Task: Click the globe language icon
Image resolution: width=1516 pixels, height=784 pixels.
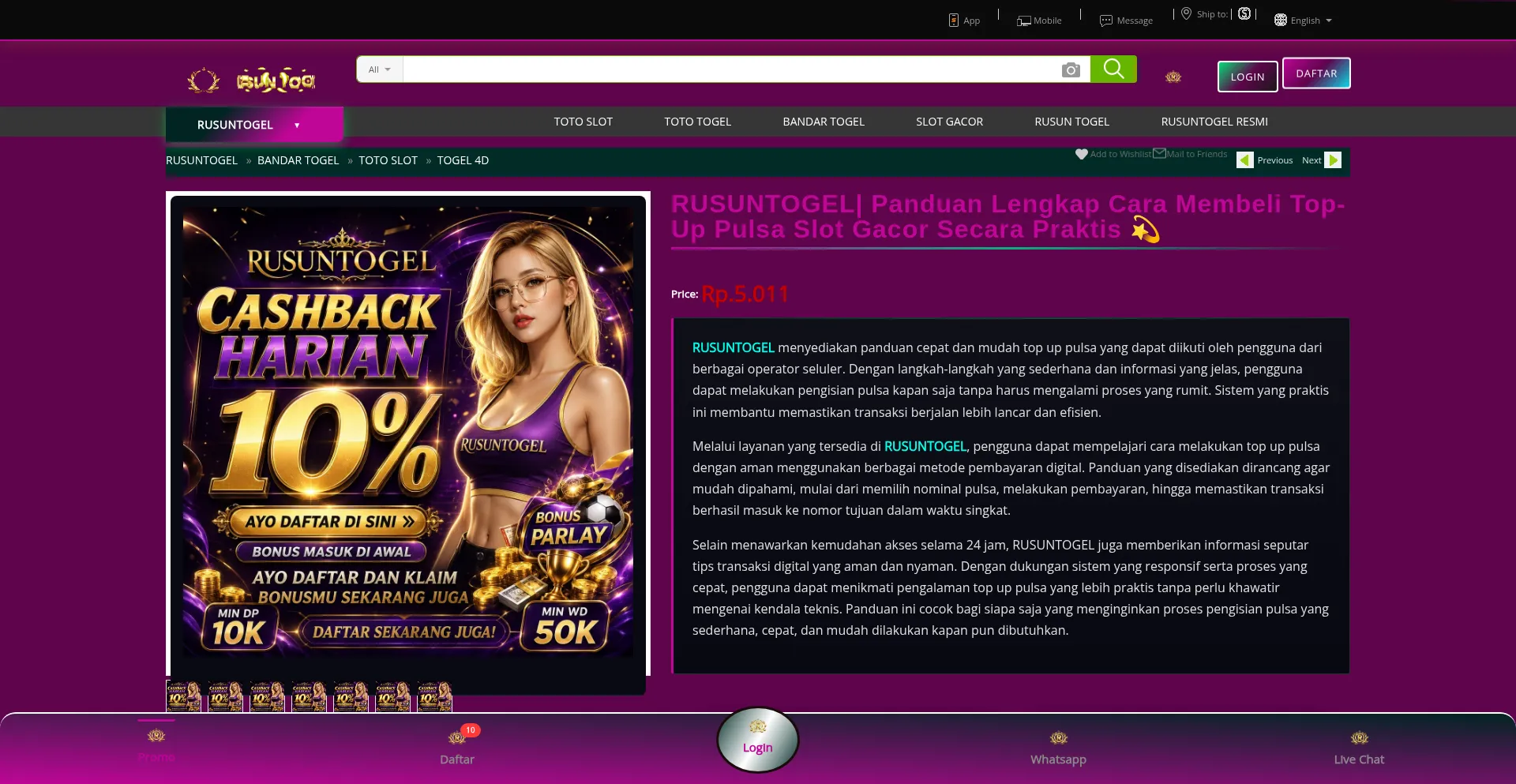Action: click(1281, 21)
